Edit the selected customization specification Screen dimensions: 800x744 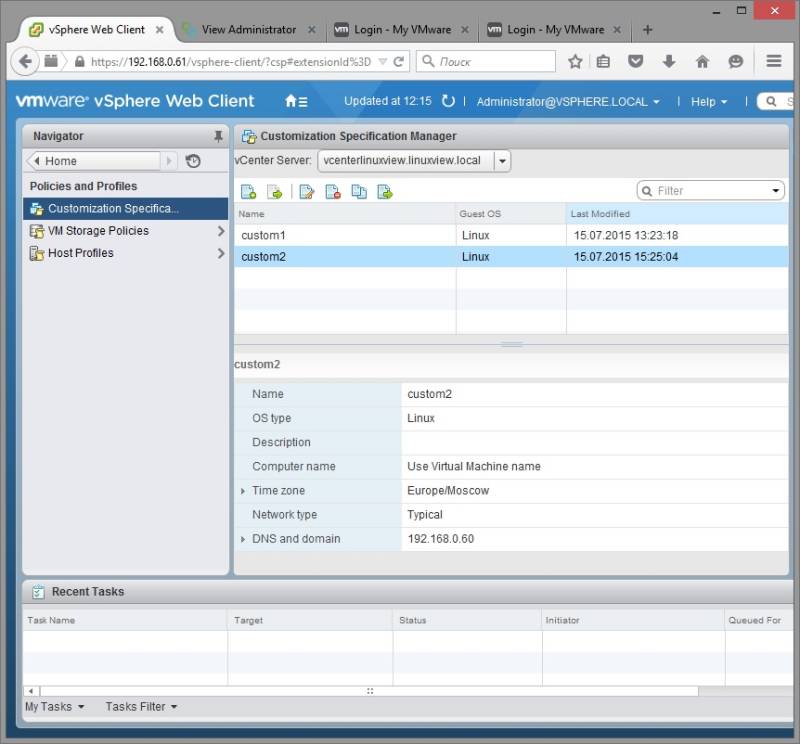(x=307, y=192)
